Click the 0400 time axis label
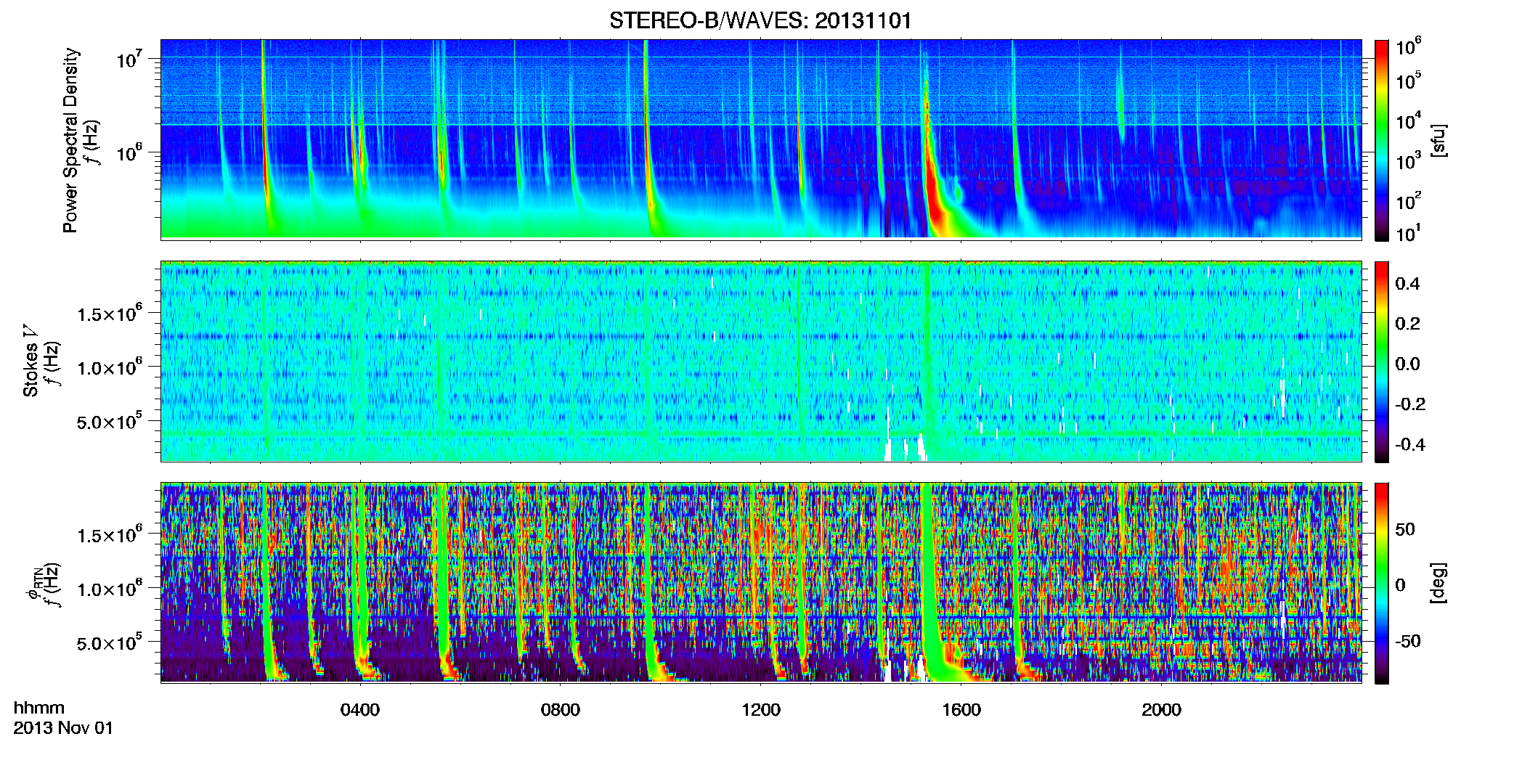1522x784 pixels. click(x=360, y=710)
